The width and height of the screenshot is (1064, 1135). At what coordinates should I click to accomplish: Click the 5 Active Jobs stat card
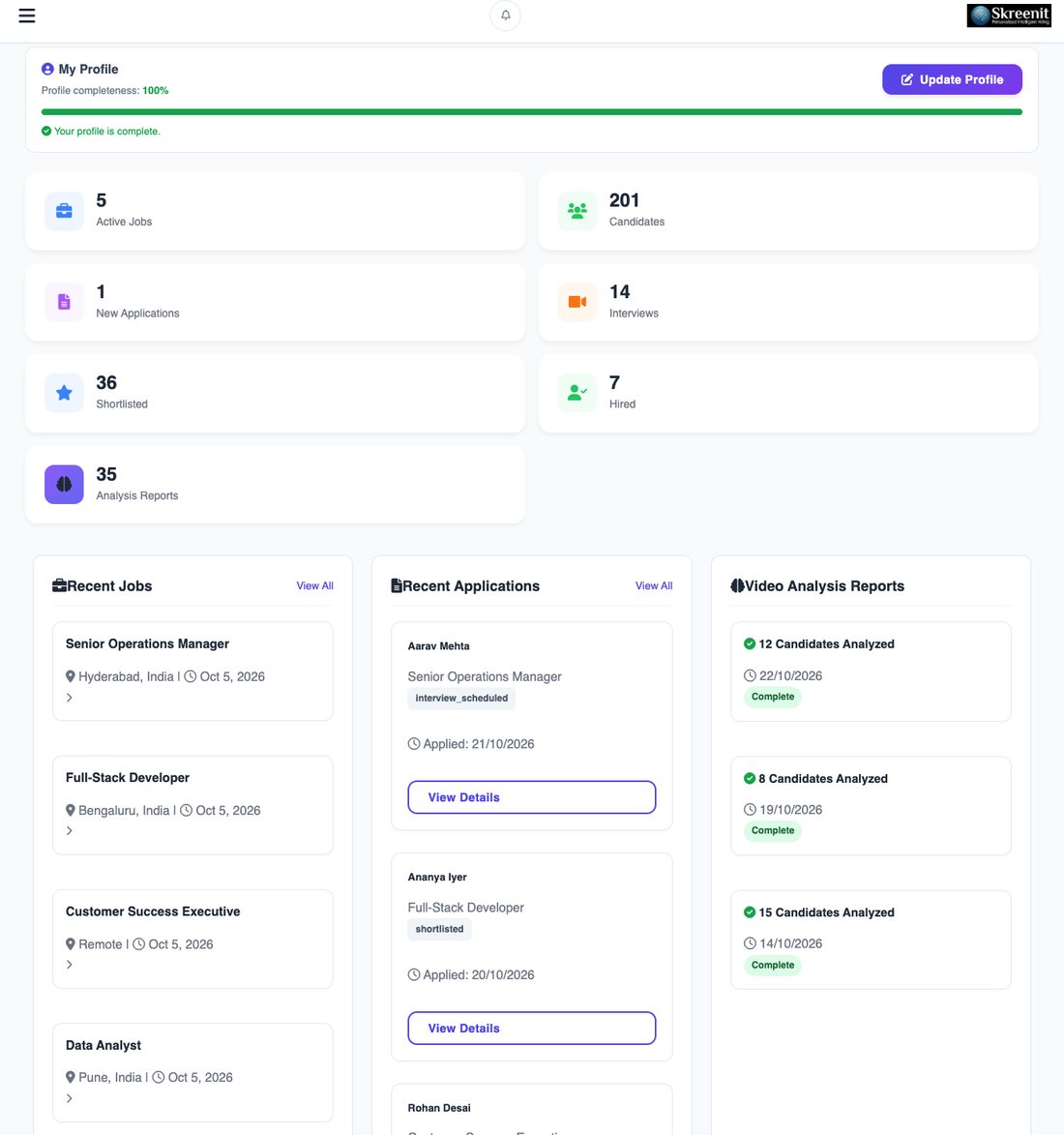(275, 211)
